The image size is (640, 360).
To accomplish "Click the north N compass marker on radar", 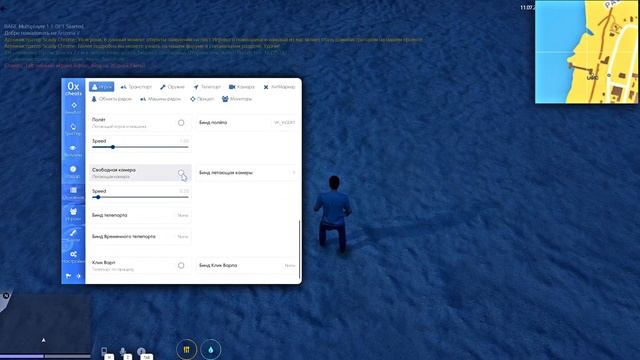I will (x=6, y=296).
